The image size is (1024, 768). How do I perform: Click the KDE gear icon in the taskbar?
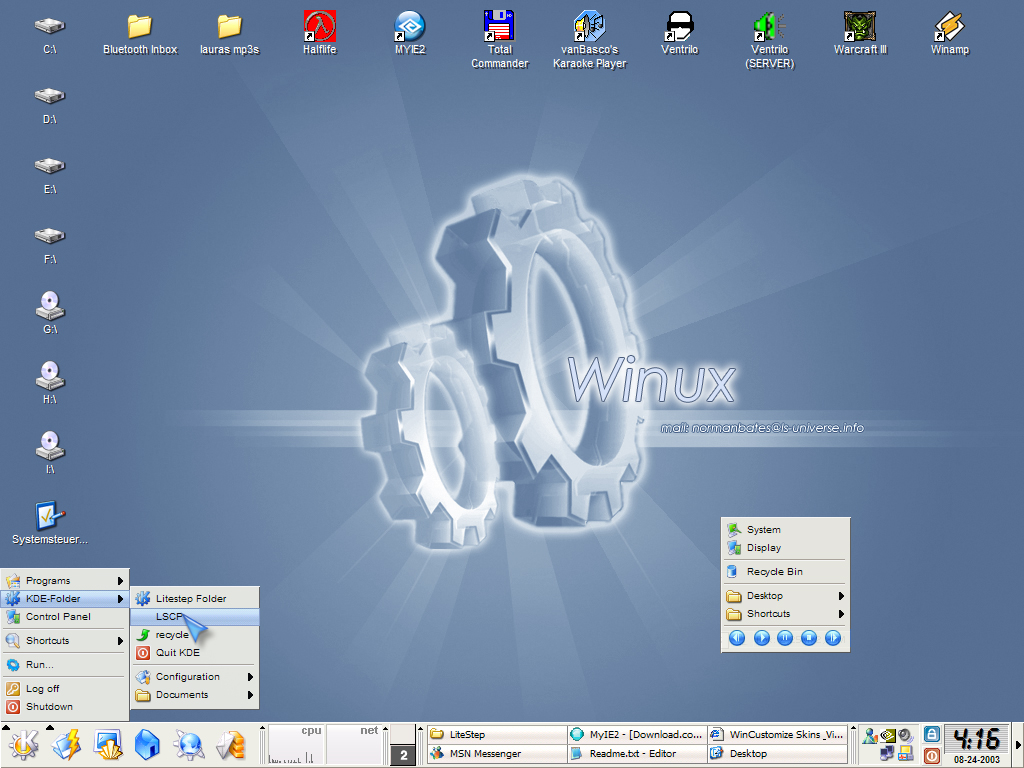coord(22,744)
